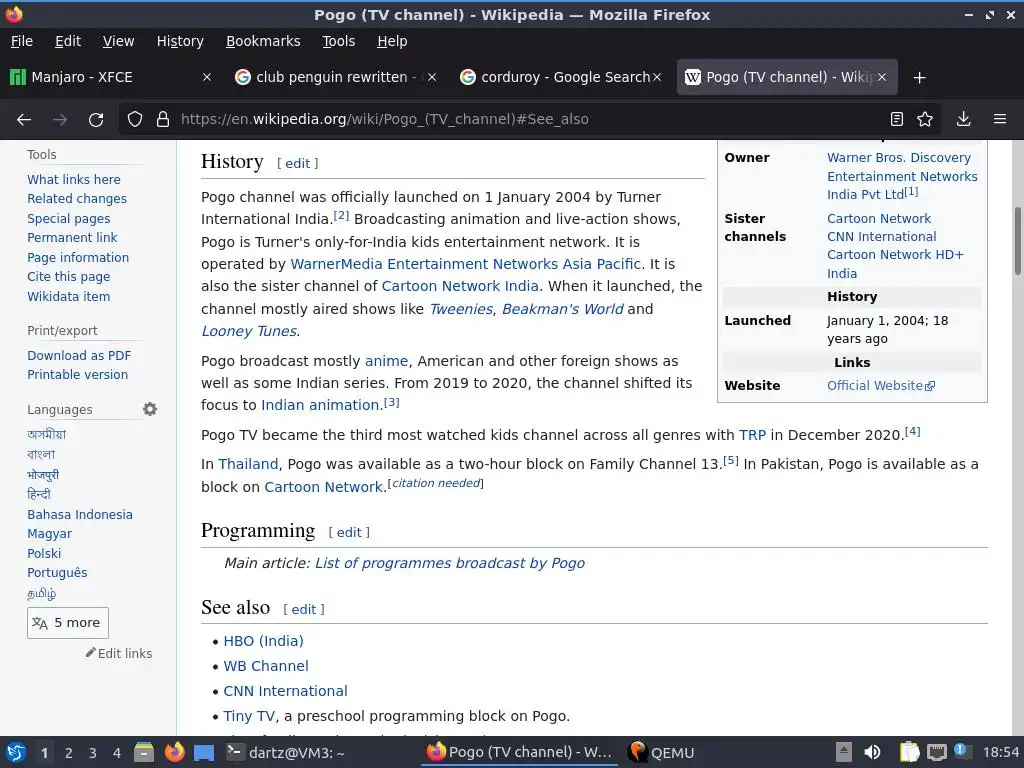This screenshot has width=1024, height=768.
Task: Reload the current page
Action: 96,120
